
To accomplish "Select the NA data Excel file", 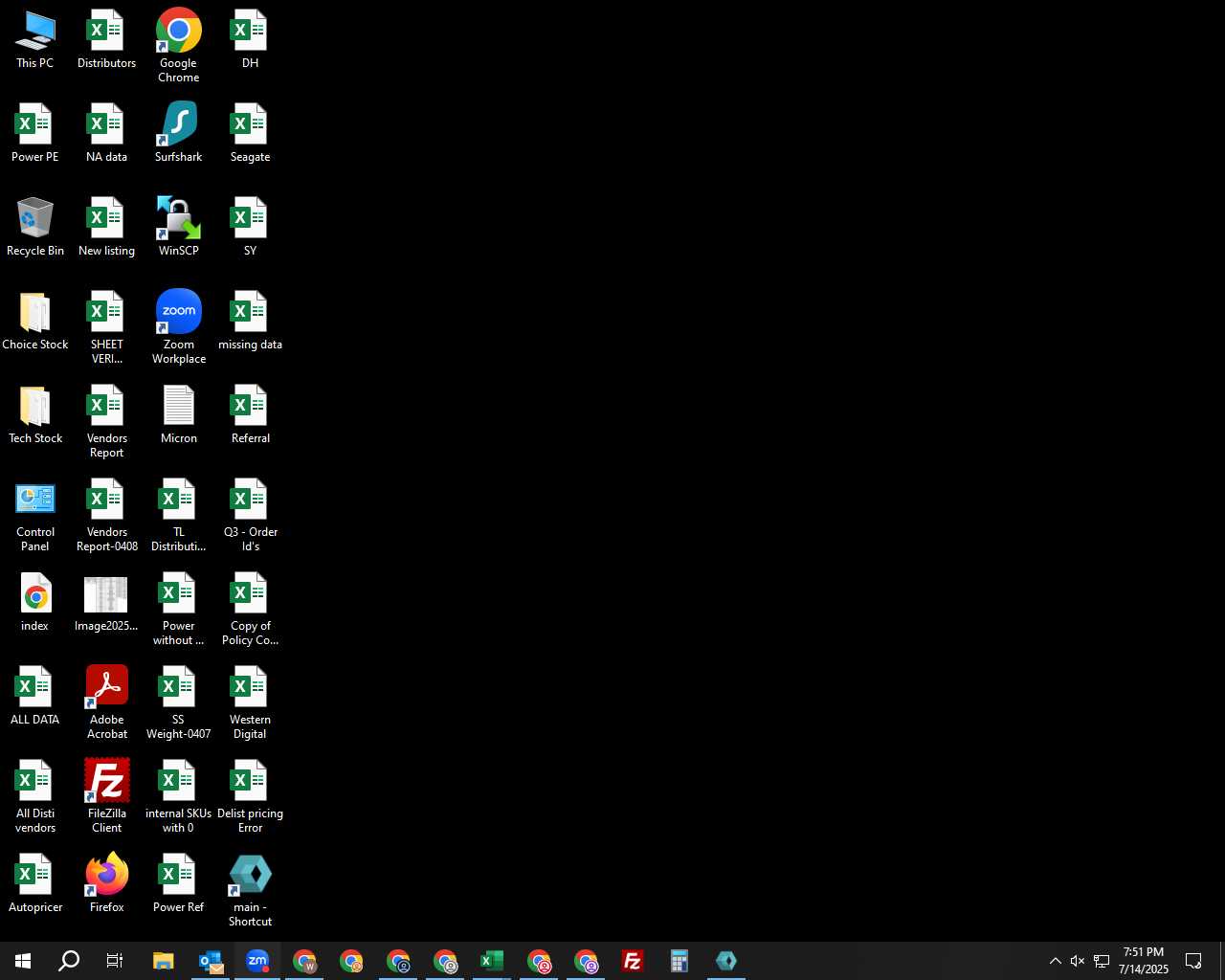I will (x=106, y=134).
